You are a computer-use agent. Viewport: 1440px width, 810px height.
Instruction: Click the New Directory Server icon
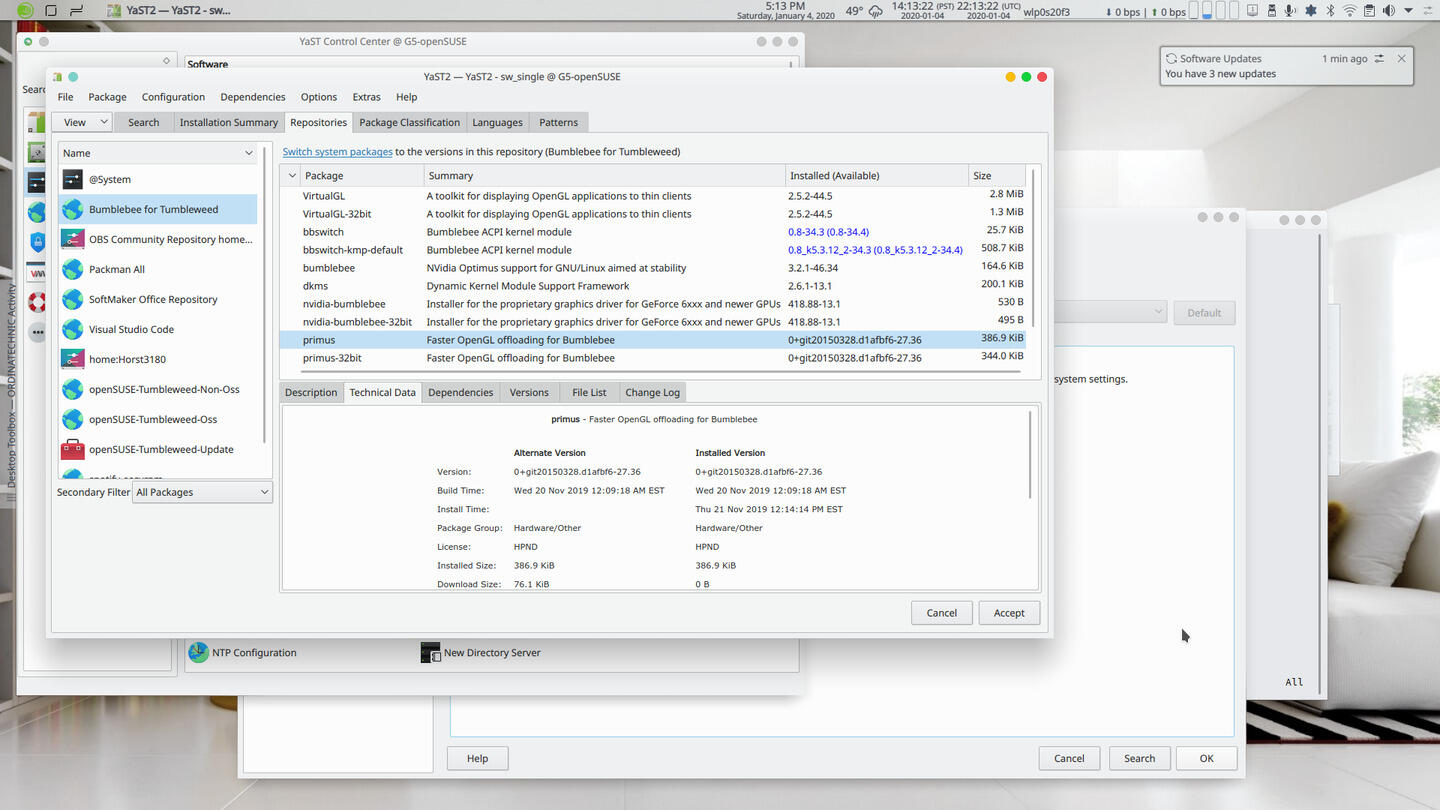(x=430, y=652)
